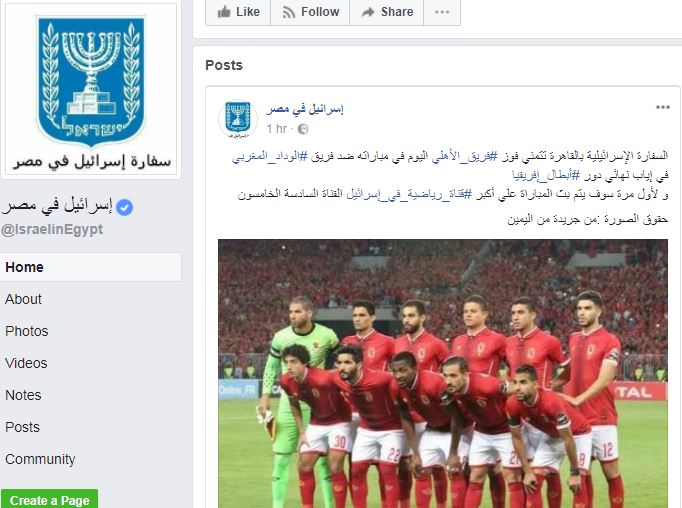Viewport: 682px width, 508px height.
Task: Click the post author name link
Action: pyautogui.click(x=305, y=109)
